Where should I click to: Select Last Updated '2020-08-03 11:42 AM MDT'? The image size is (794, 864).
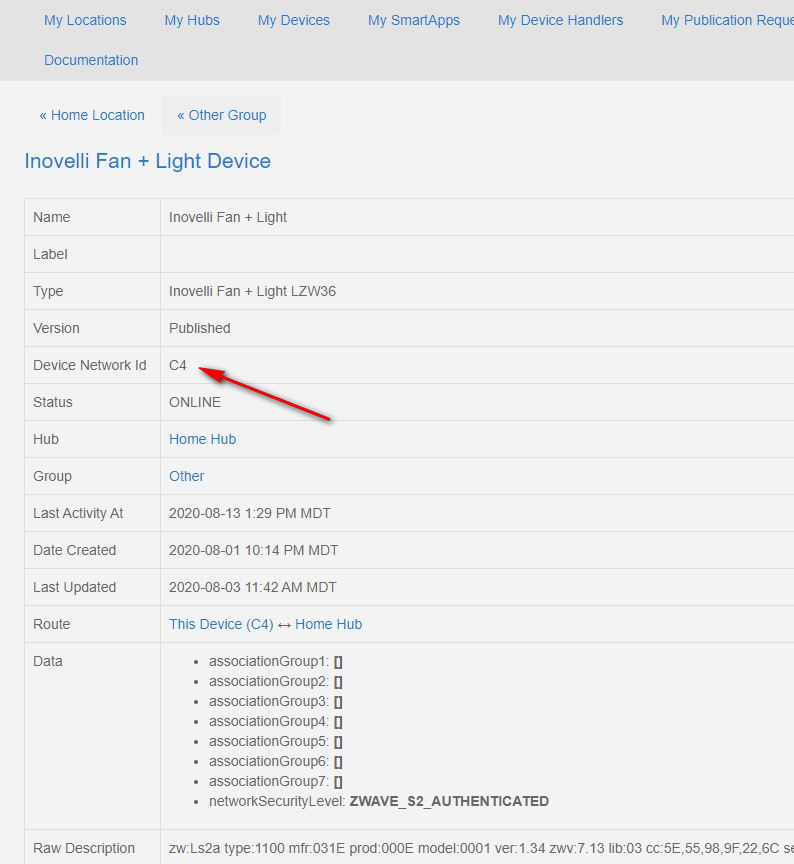(252, 587)
